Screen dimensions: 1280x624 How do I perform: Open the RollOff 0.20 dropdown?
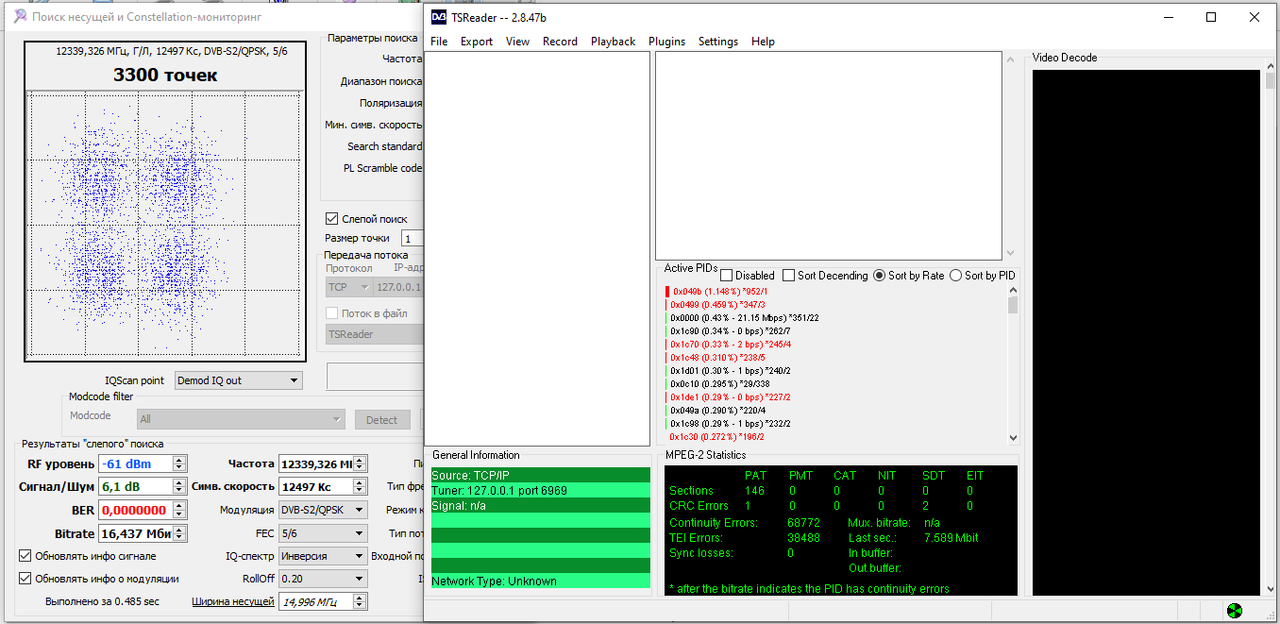click(x=323, y=578)
